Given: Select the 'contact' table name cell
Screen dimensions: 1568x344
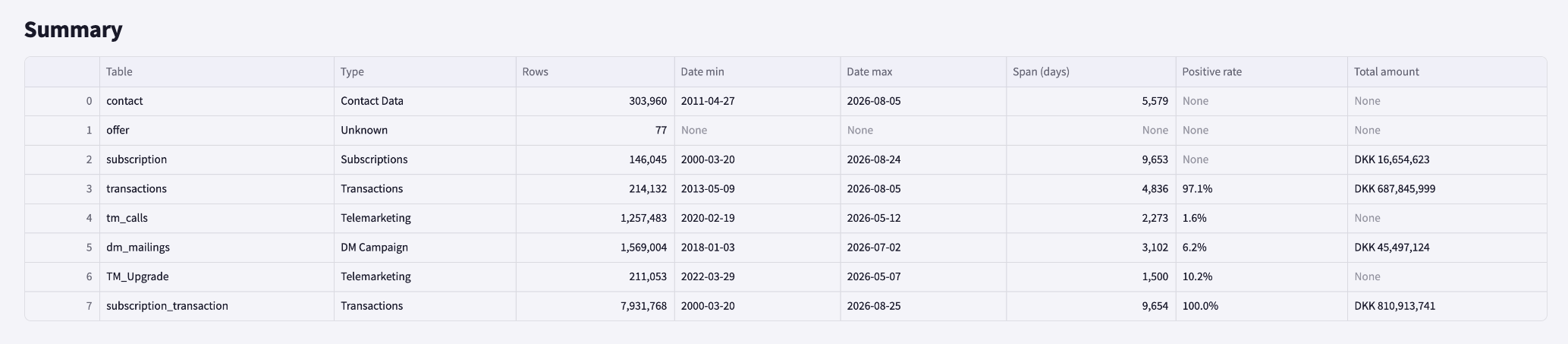Looking at the screenshot, I should [x=217, y=101].
